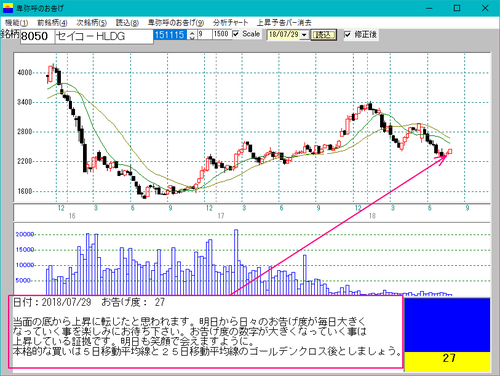Click the 20000 volume axis label
The width and height of the screenshot is (500, 376).
25,234
